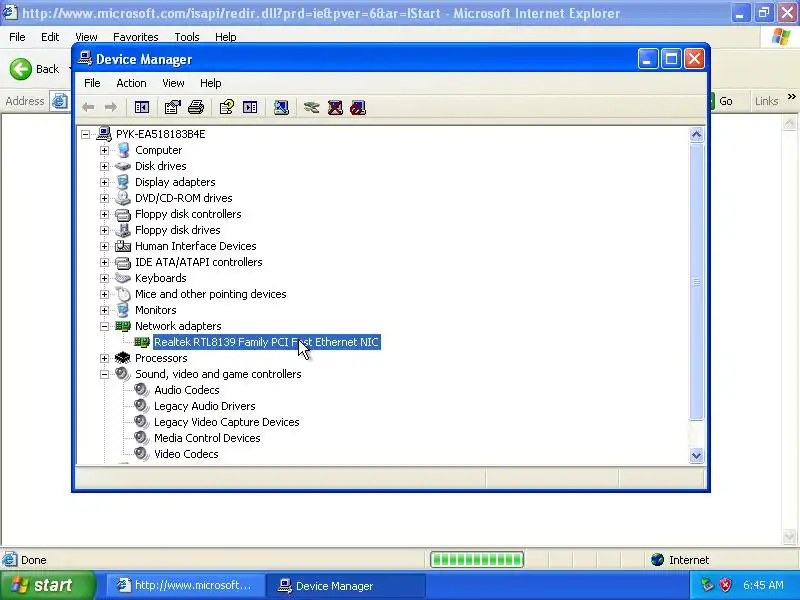Collapse Sound, video and game controllers node
The height and width of the screenshot is (600, 800).
[105, 374]
